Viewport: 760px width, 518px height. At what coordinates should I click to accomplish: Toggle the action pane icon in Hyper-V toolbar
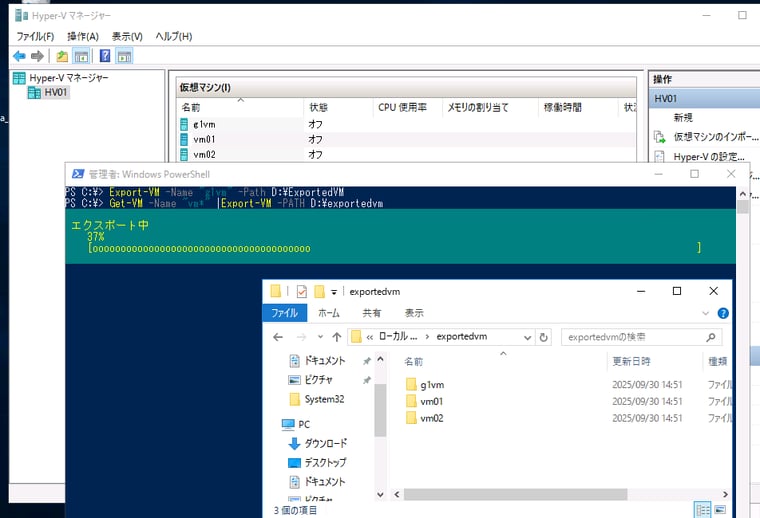pos(125,56)
